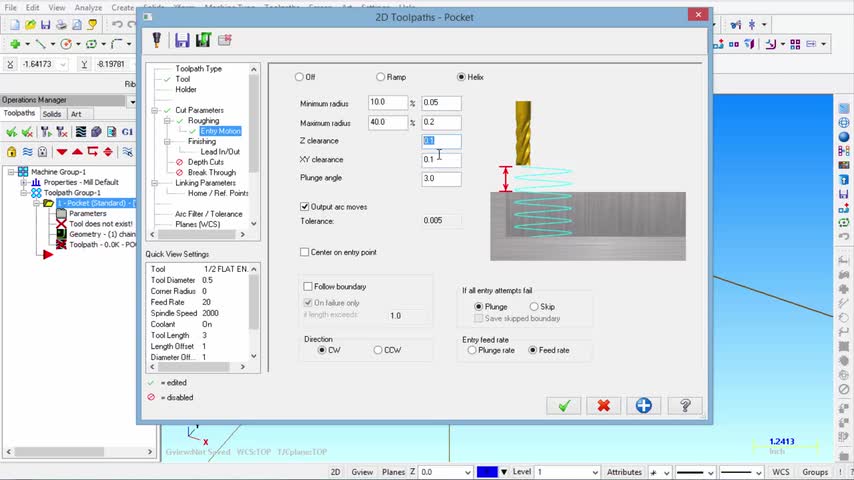
Task: Click the verify solid cube icon
Action: [x=96, y=132]
